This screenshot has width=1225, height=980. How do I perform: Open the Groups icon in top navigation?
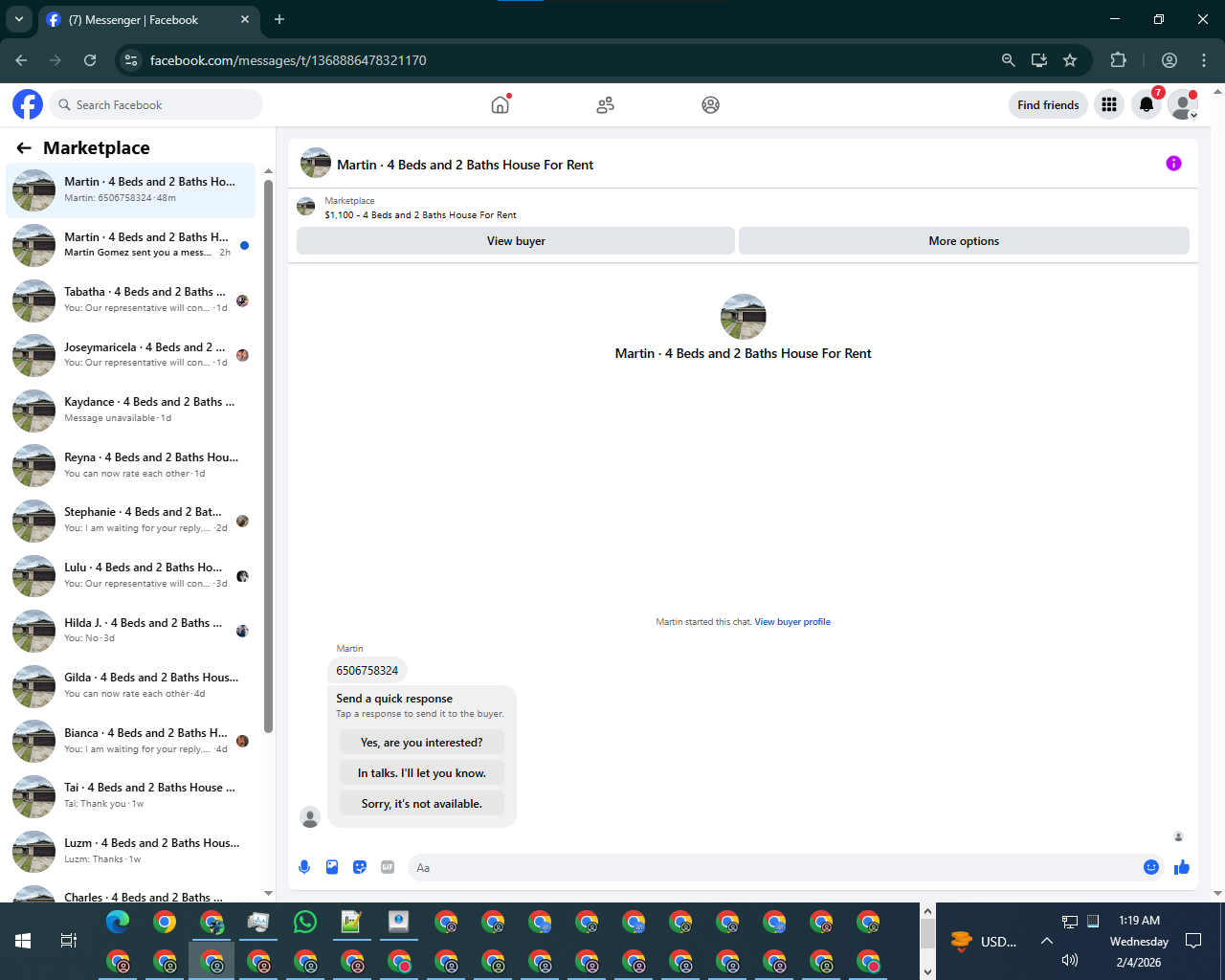(x=710, y=105)
